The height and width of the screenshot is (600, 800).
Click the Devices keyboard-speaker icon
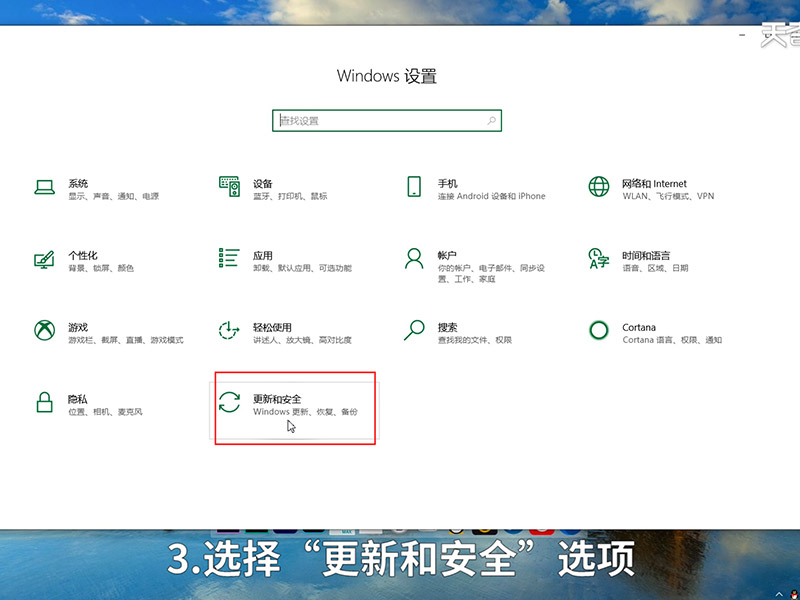coord(229,187)
